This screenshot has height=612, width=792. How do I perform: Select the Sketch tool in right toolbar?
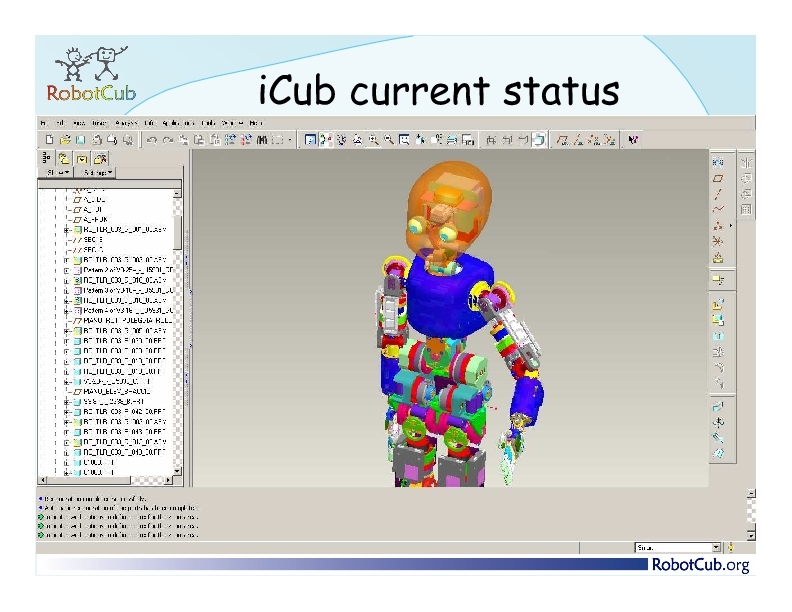[x=718, y=163]
